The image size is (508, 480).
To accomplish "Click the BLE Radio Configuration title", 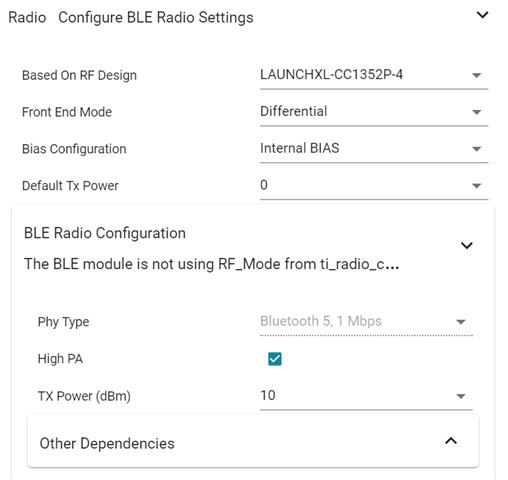I will click(105, 233).
